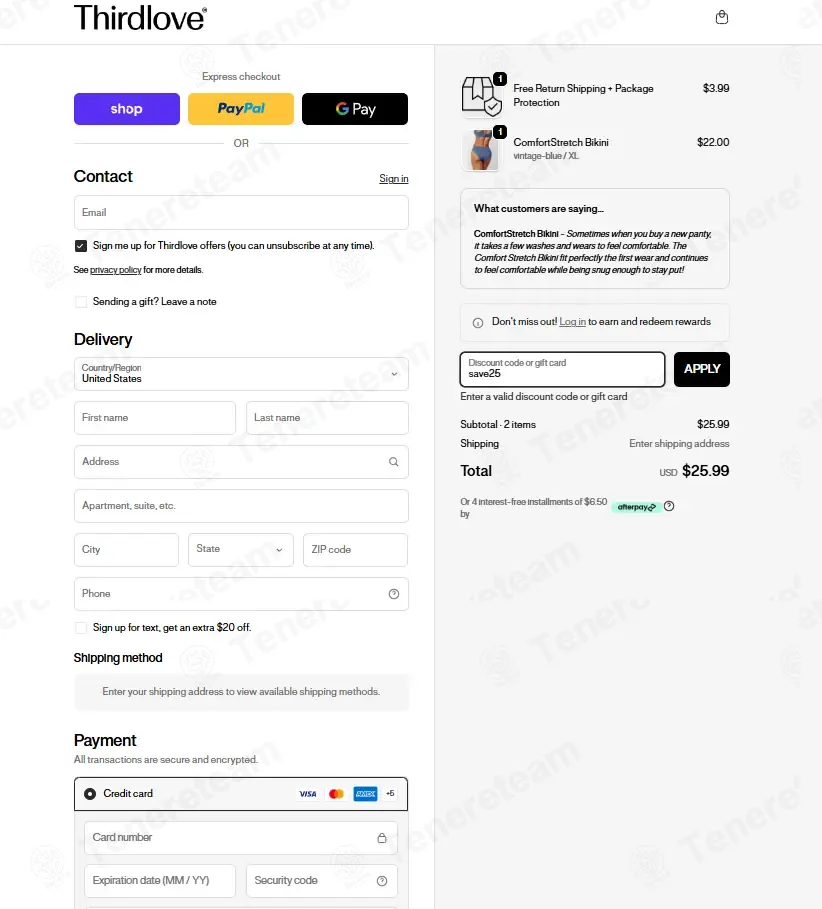Image resolution: width=822 pixels, height=909 pixels.
Task: Open the Country/Region dropdown
Action: [x=241, y=374]
